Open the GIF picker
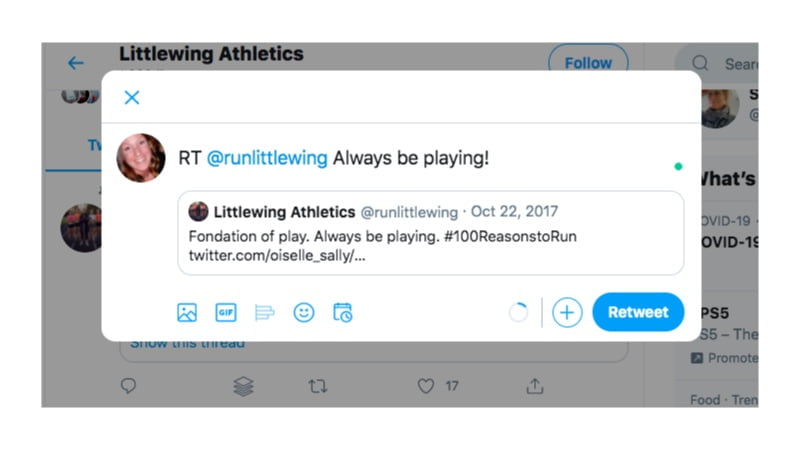 [226, 312]
